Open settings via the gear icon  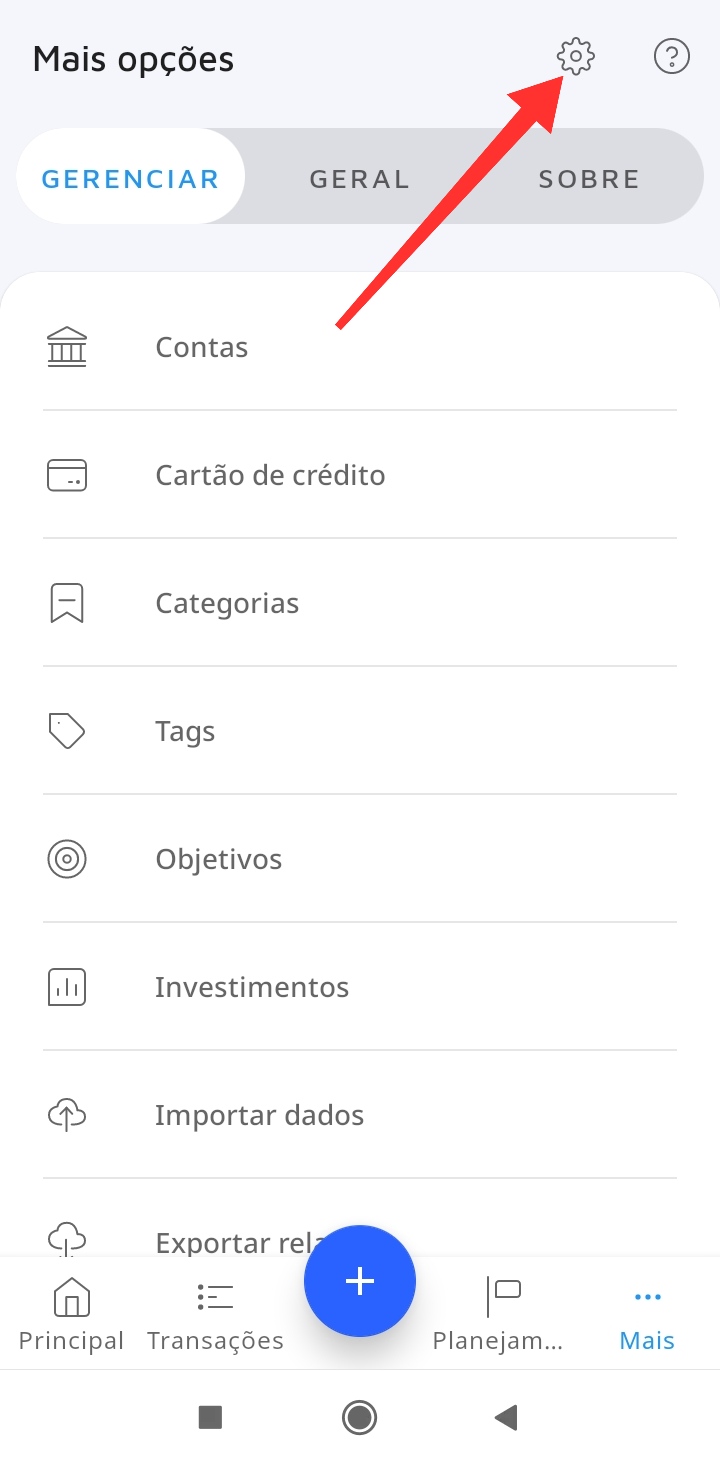(x=576, y=57)
